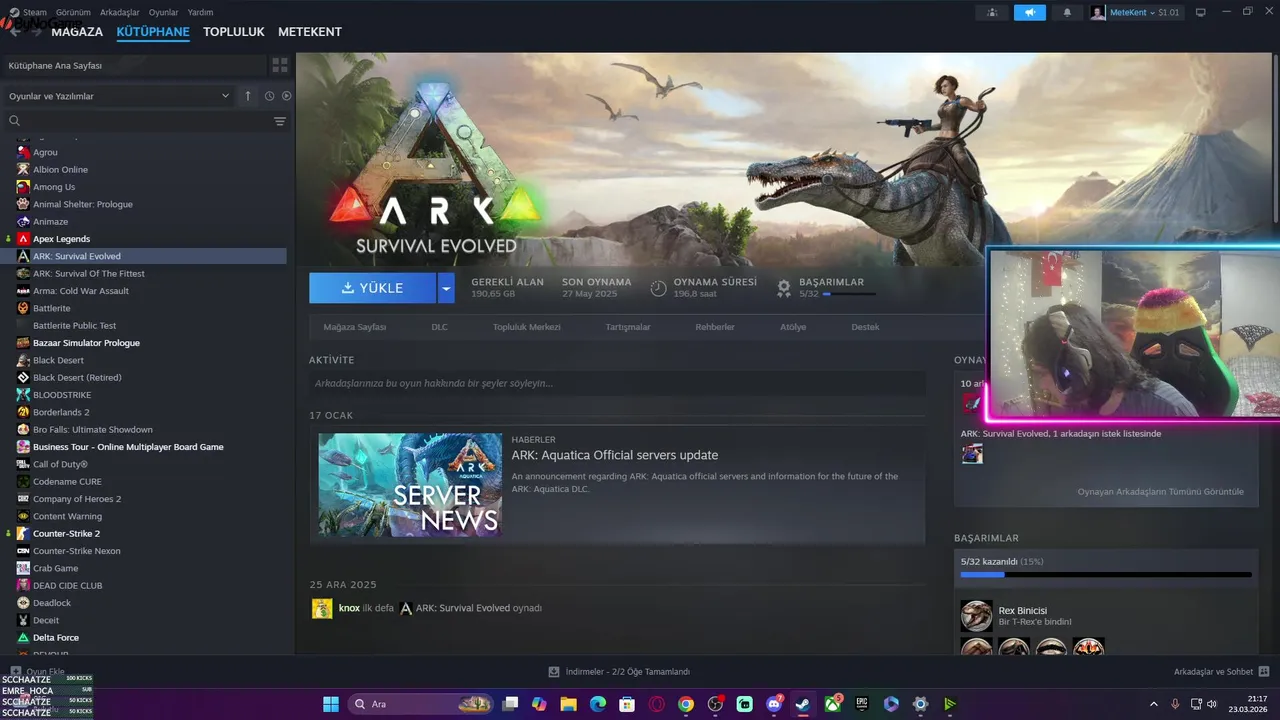Open the Rex Binicisi achievement icon
The image size is (1280, 720).
[976, 616]
